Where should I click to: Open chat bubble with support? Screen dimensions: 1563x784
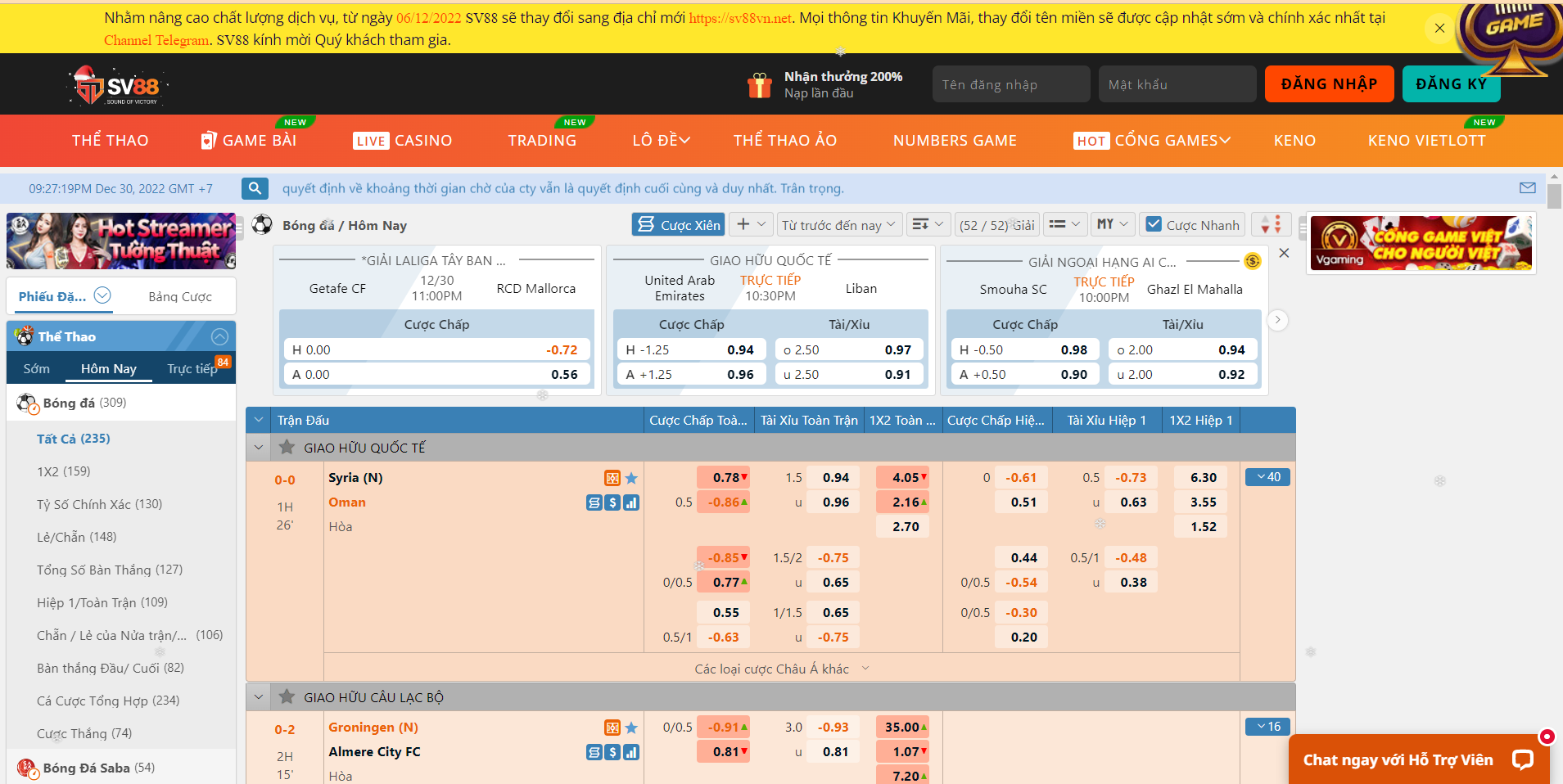click(x=1523, y=759)
